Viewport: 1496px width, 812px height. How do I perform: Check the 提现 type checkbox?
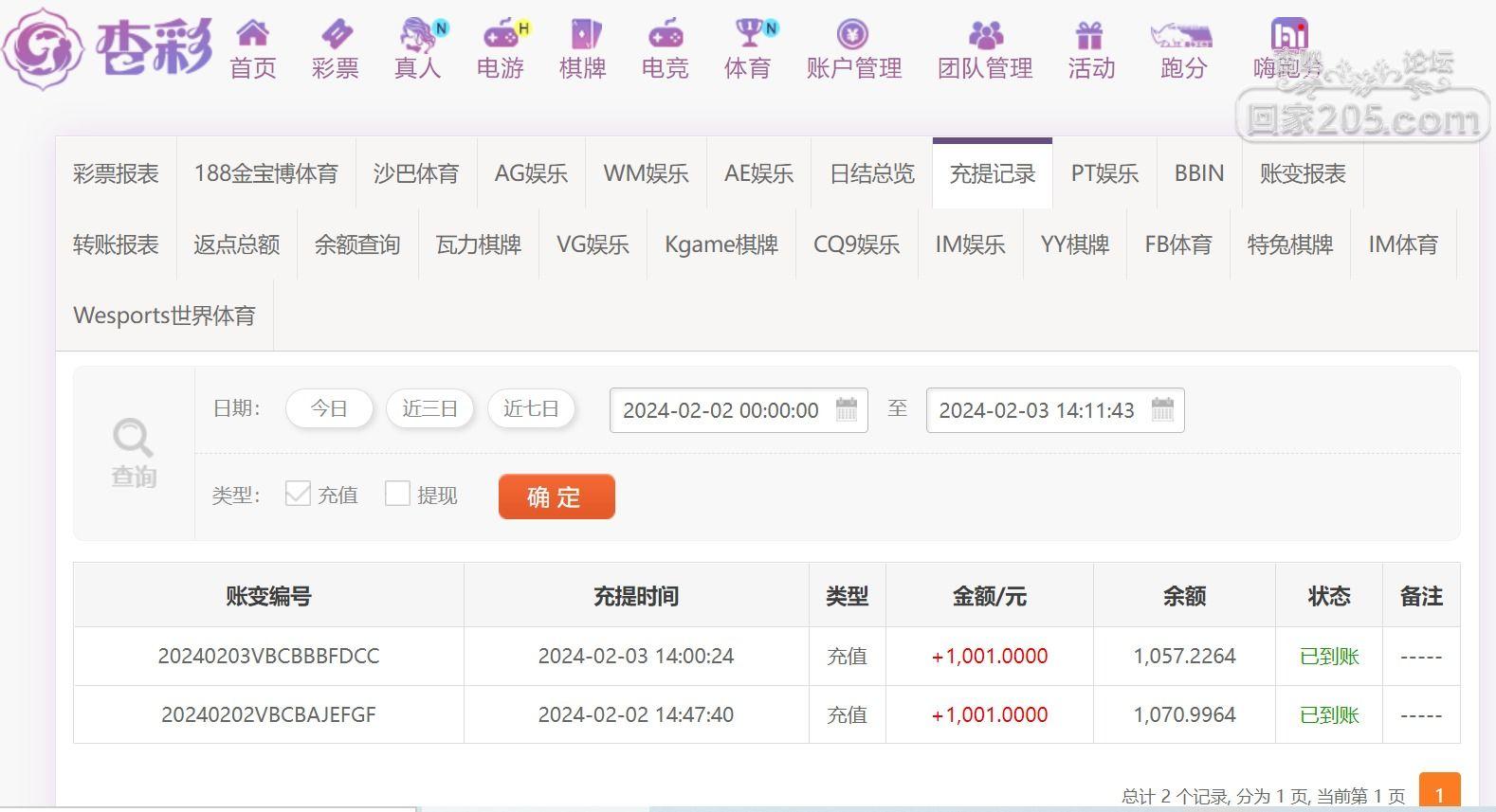397,494
